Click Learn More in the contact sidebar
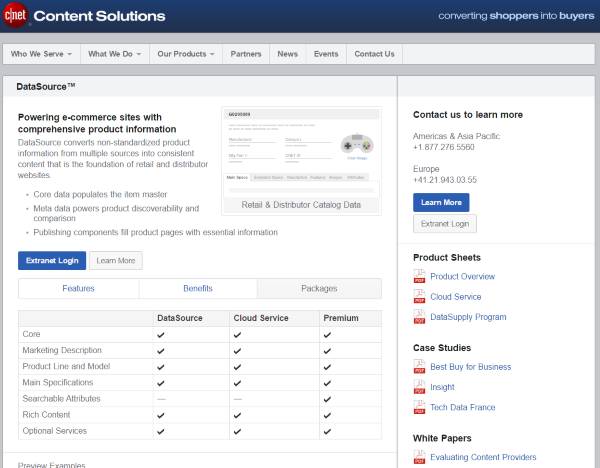 [x=440, y=202]
